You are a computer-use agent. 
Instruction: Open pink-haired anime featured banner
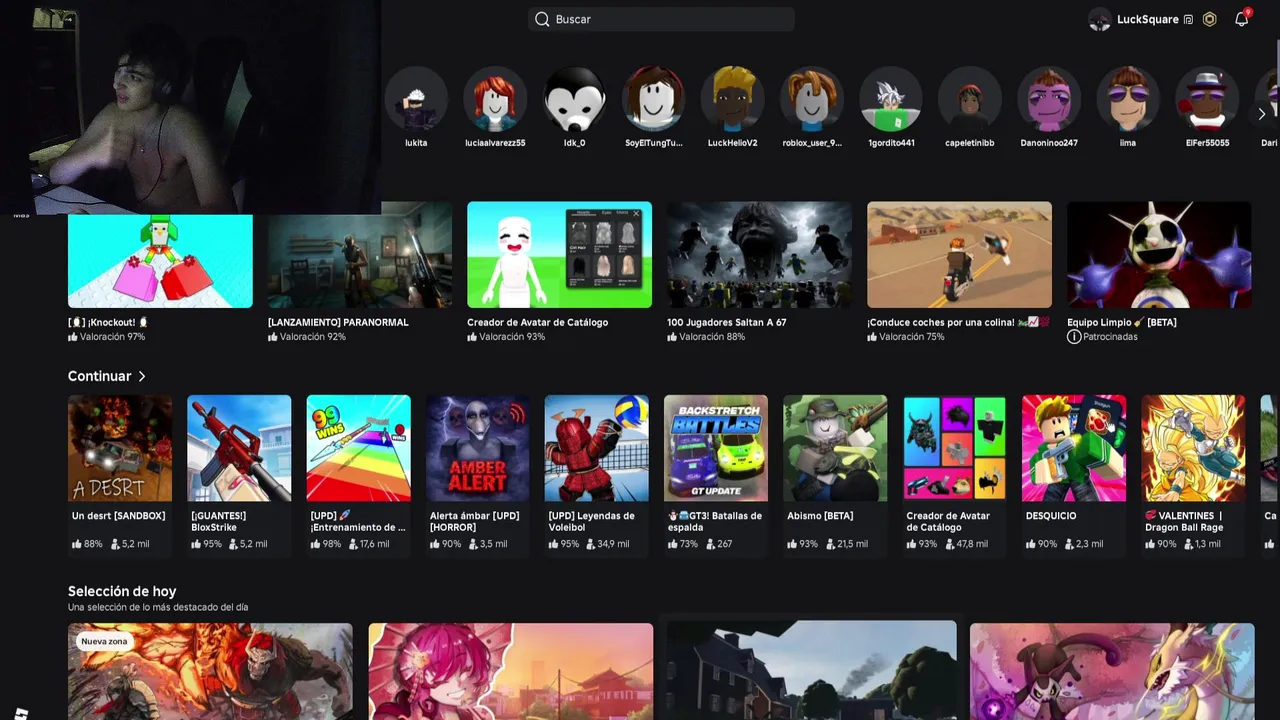[511, 671]
